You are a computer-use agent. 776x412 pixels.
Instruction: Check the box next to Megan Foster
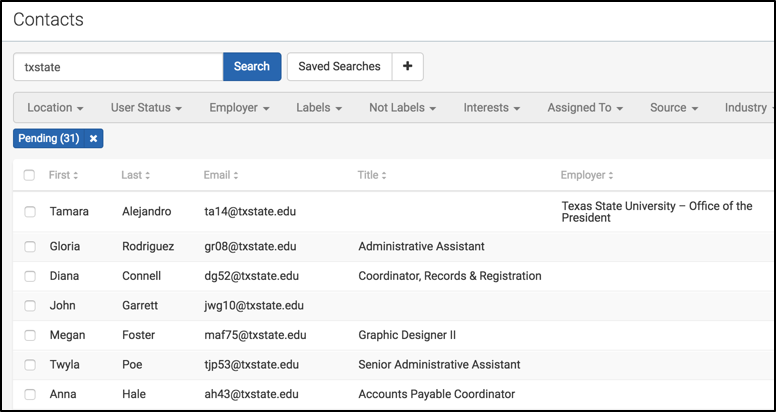(x=30, y=336)
